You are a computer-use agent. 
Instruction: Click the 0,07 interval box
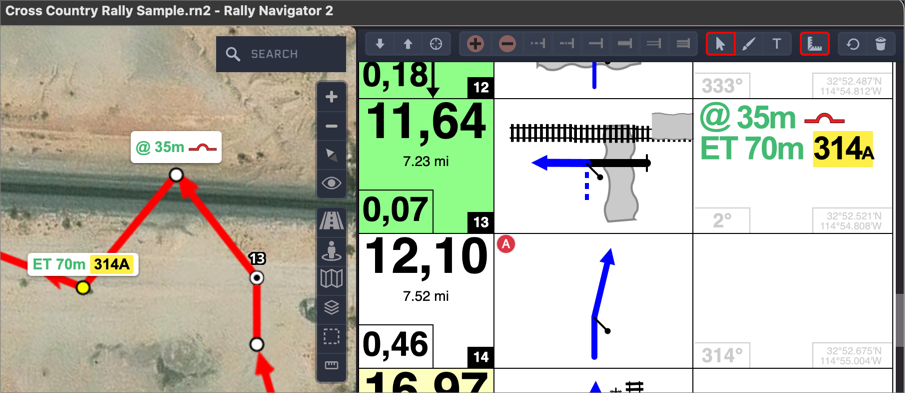396,211
